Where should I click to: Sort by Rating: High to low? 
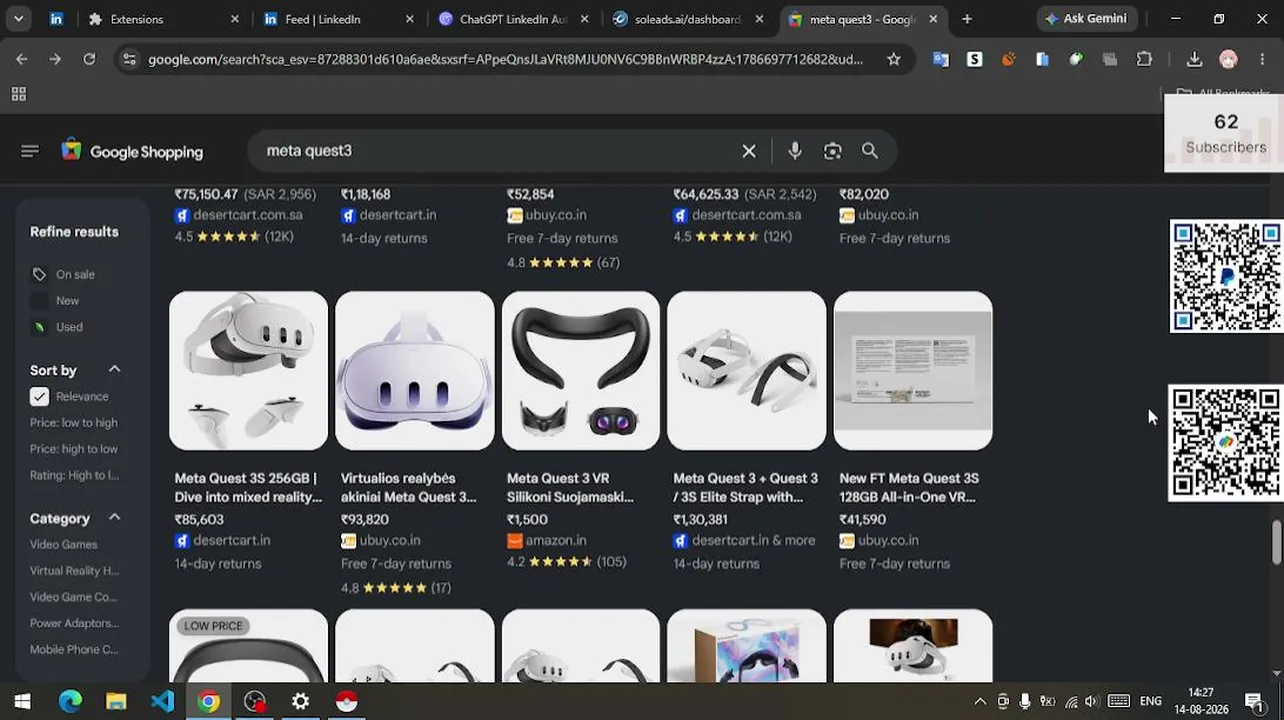pyautogui.click(x=74, y=475)
